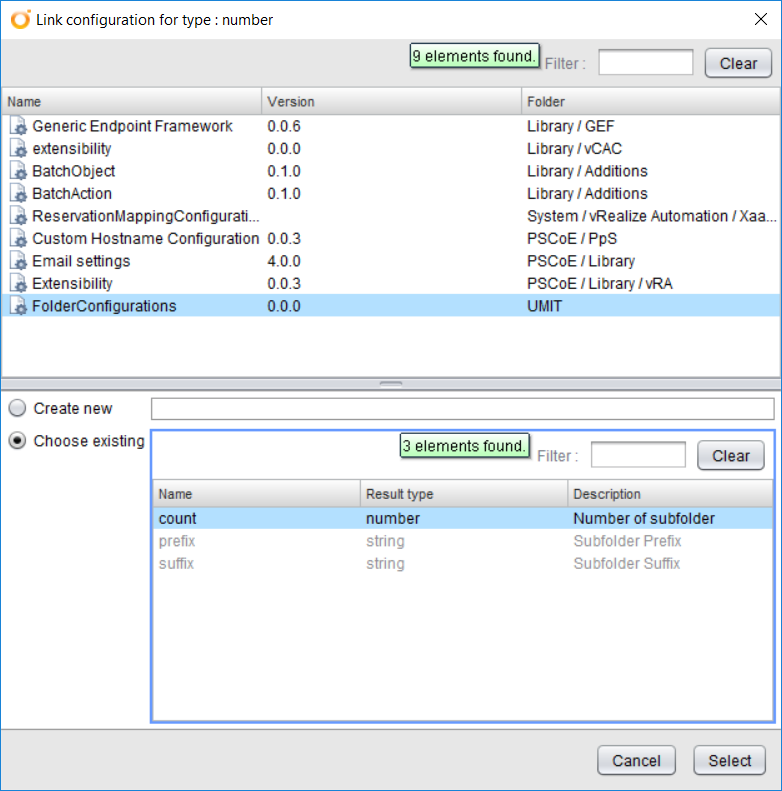
Task: Click the extensibility configuration icon in vCAC
Action: [18, 149]
